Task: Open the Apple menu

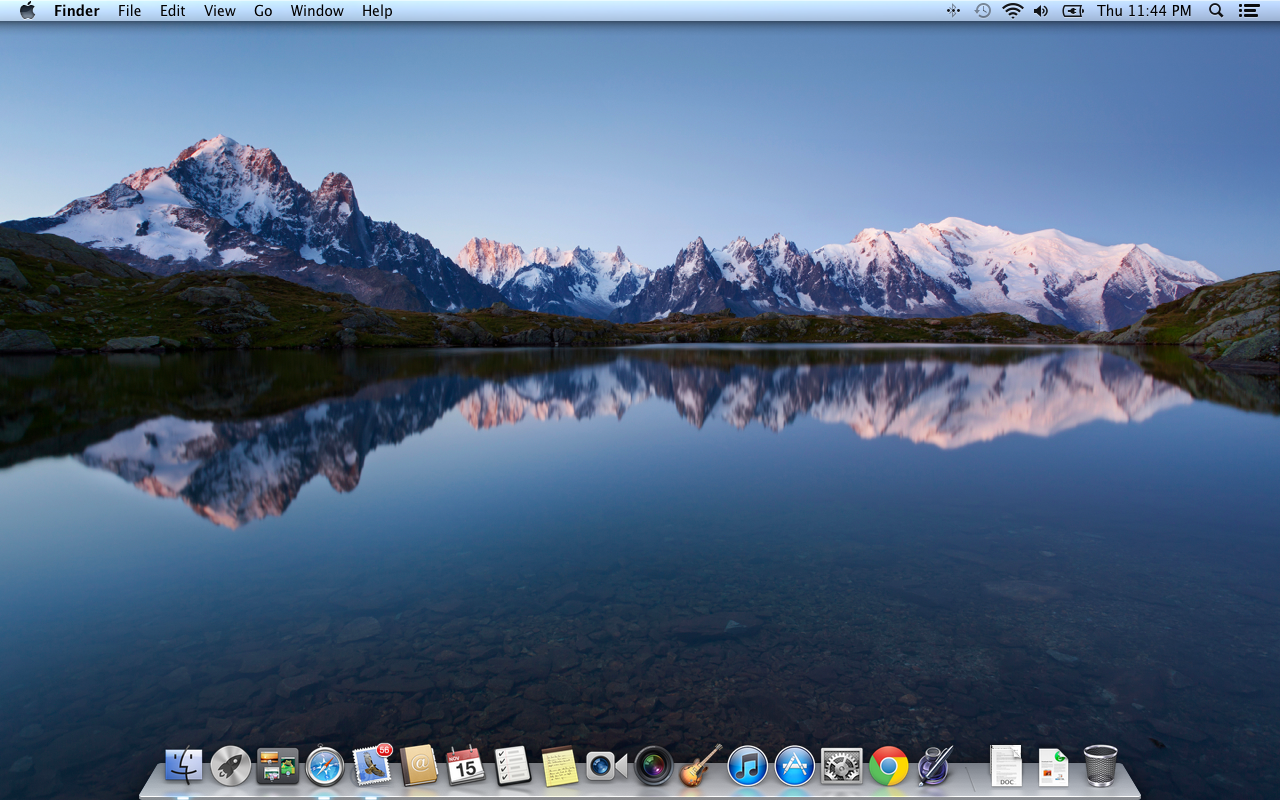Action: click(x=27, y=11)
